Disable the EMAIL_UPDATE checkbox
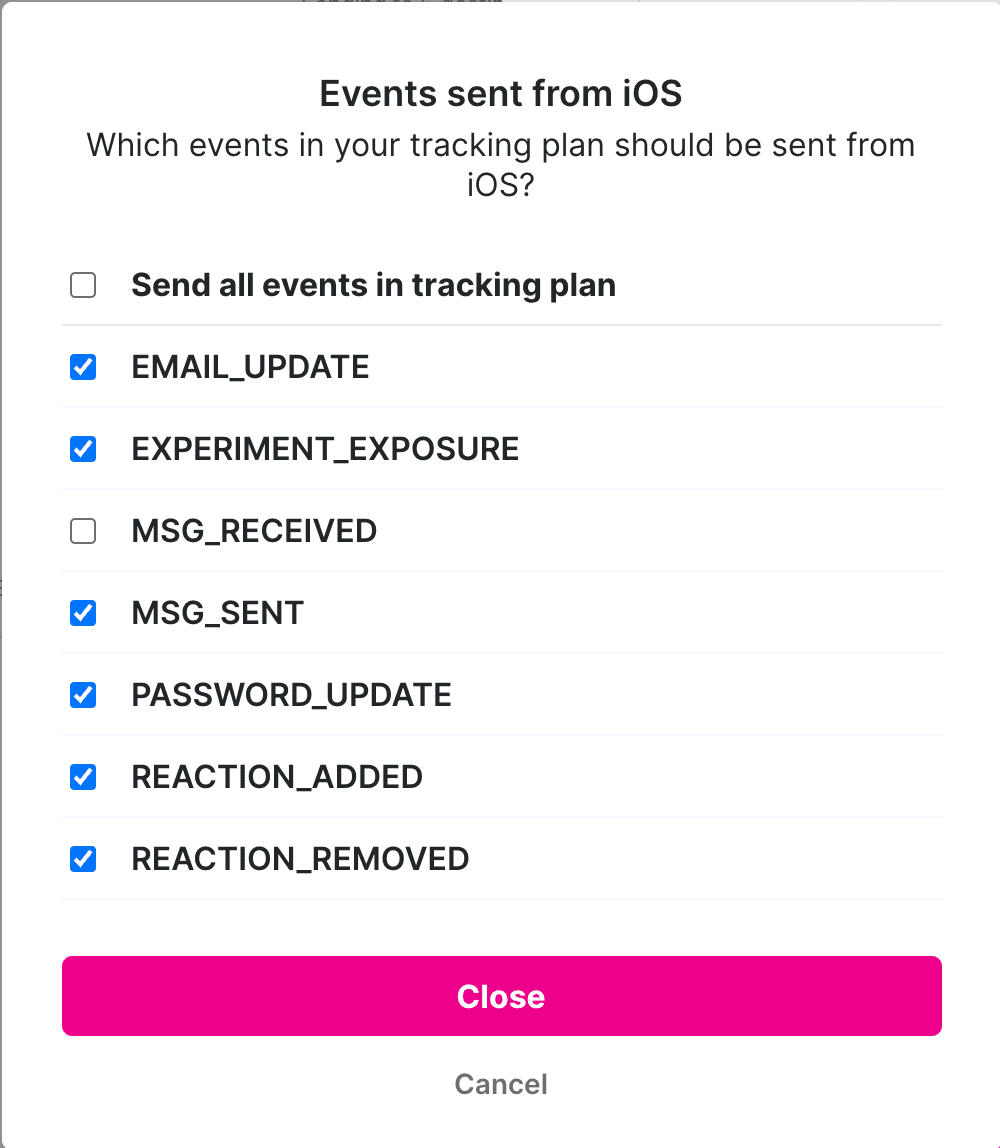1000x1148 pixels. pos(83,367)
